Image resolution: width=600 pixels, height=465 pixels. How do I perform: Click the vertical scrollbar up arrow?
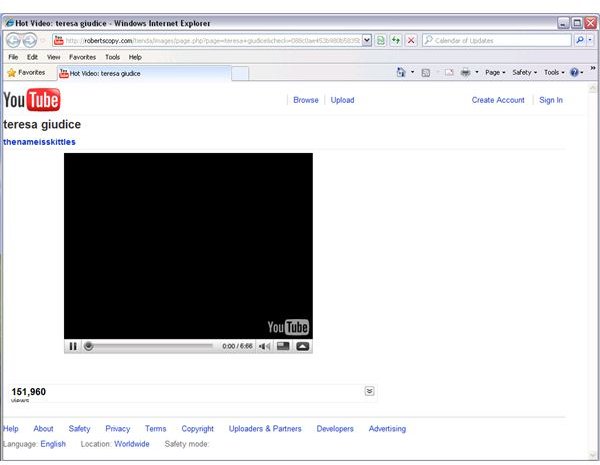[592, 88]
